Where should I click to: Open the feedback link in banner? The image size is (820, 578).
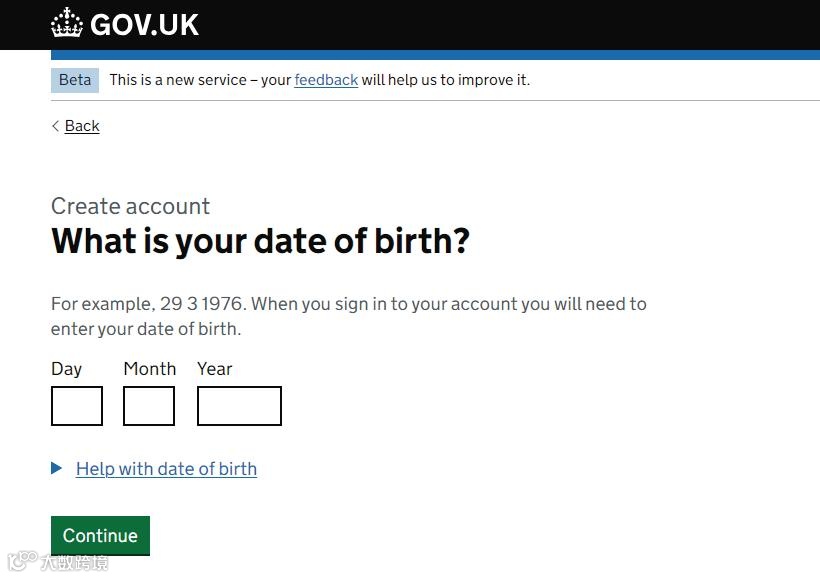coord(326,80)
